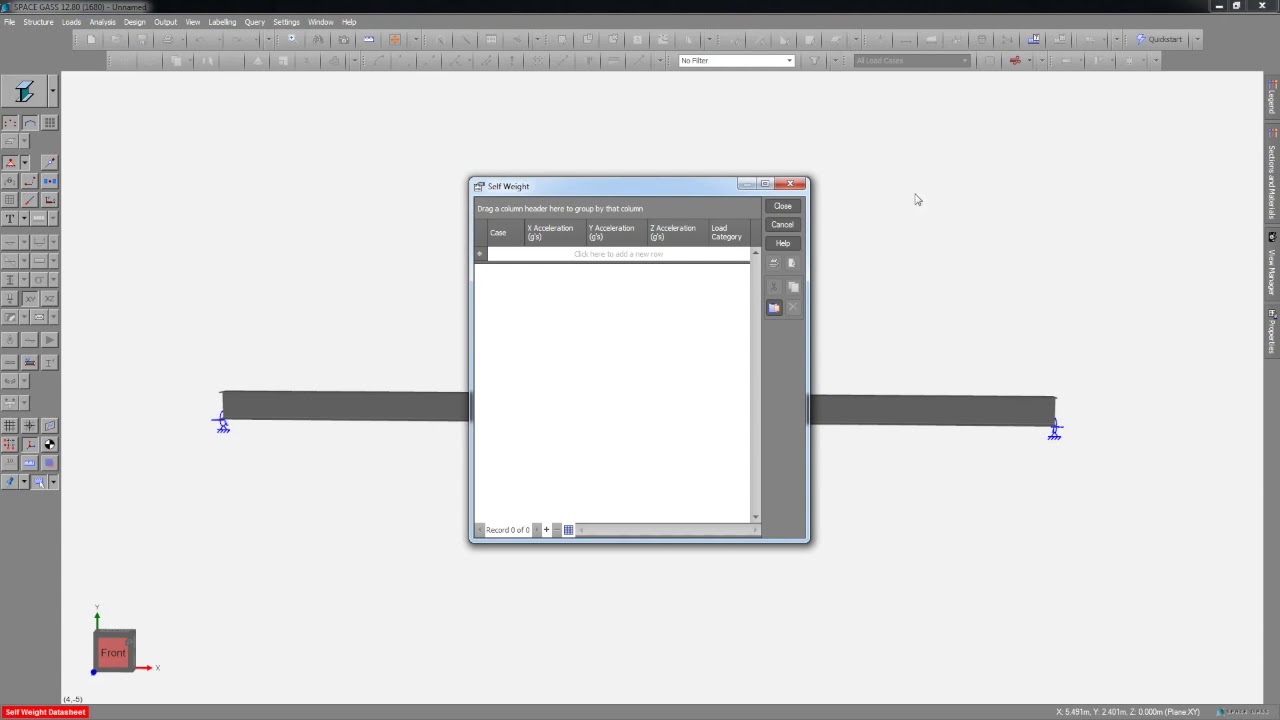This screenshot has width=1280, height=720.
Task: Click Cancel in the Self Weight dialog
Action: pos(782,225)
